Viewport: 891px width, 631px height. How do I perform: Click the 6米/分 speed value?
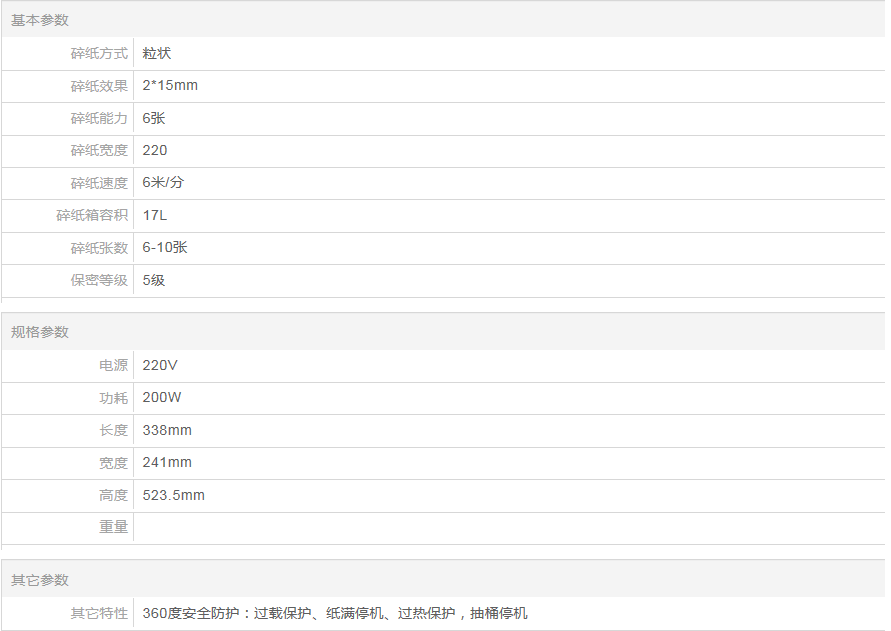pos(163,183)
